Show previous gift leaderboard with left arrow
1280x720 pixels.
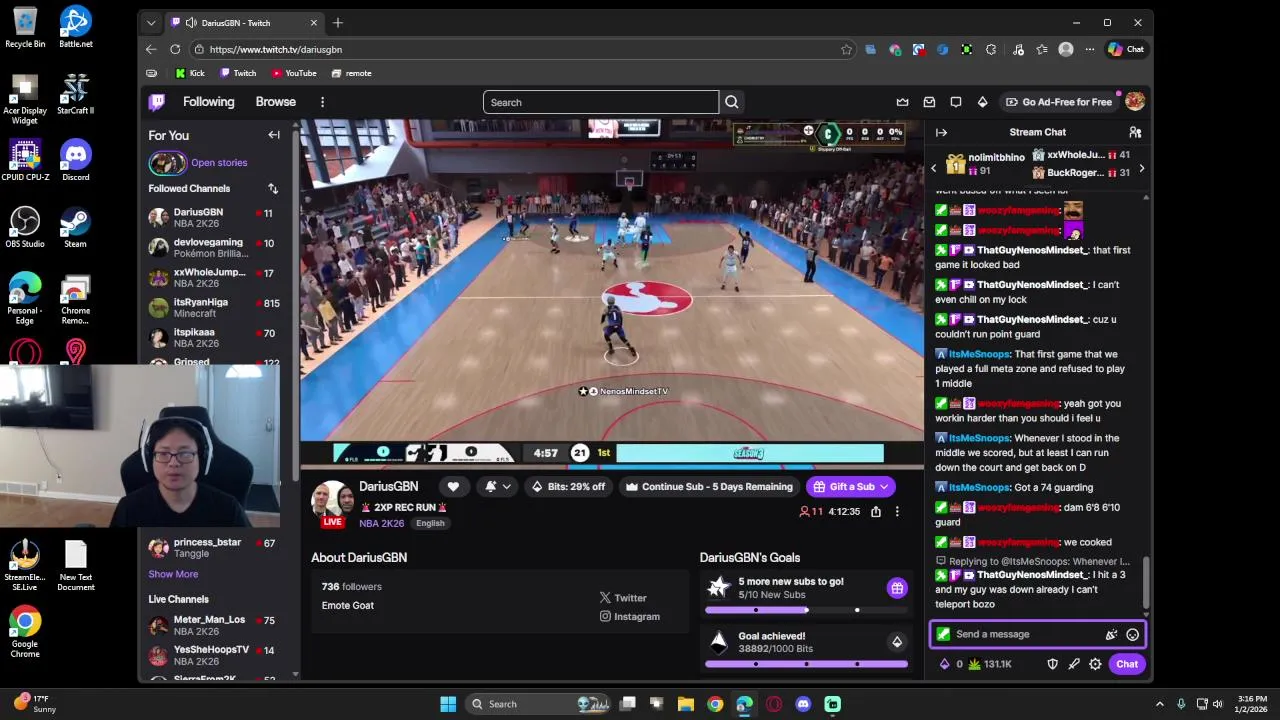coord(934,169)
